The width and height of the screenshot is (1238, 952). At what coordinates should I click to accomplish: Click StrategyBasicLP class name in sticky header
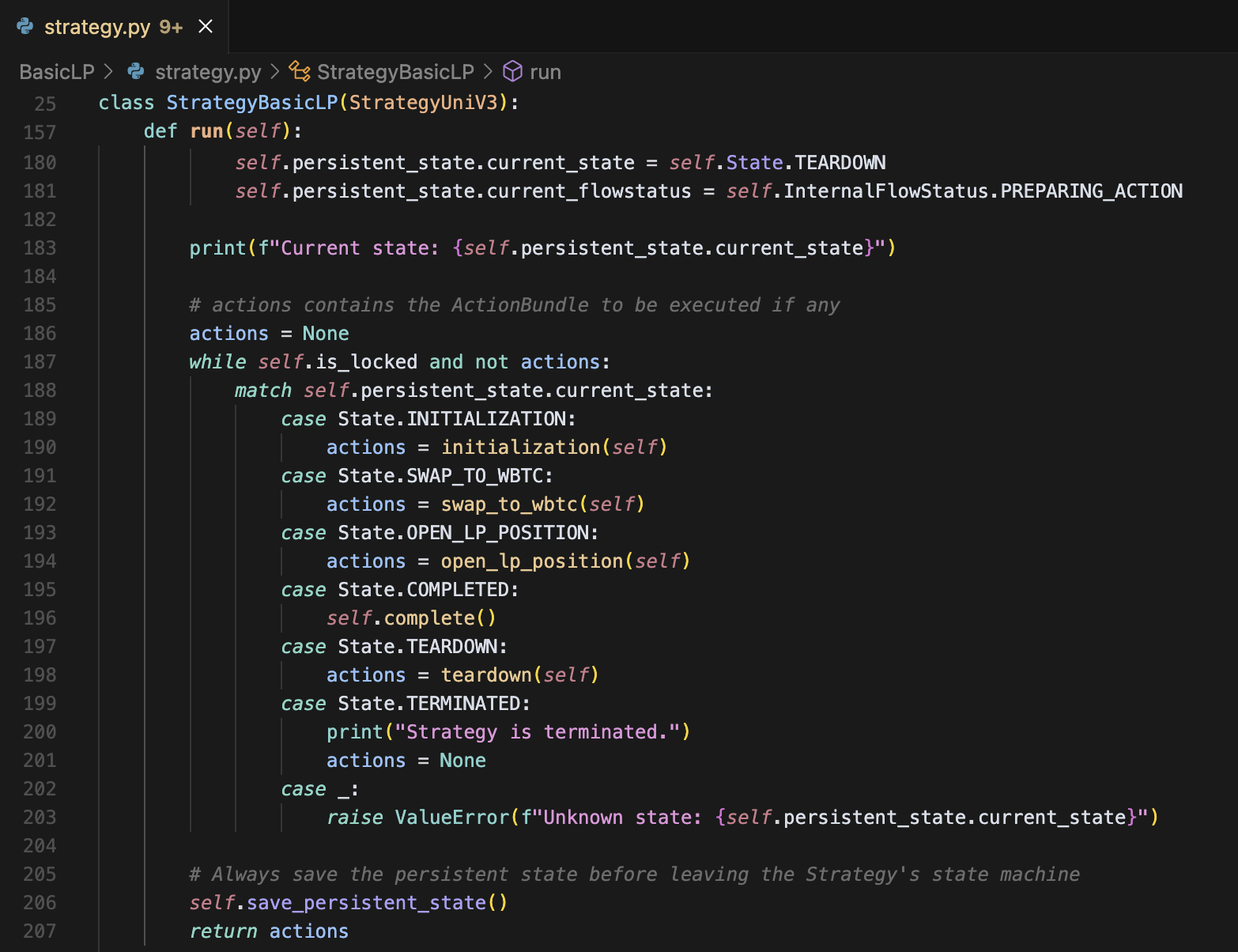pos(252,103)
